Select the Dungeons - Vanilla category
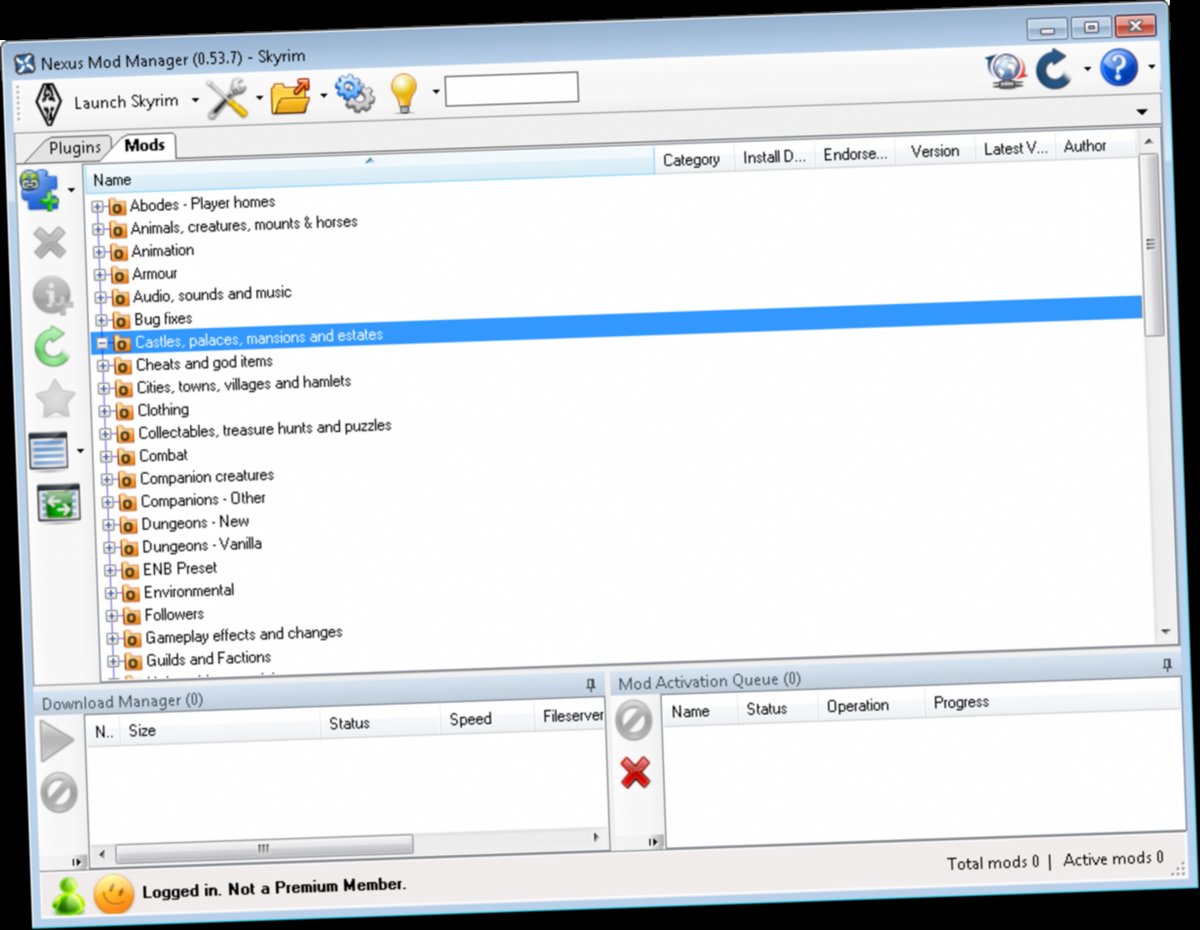 tap(202, 545)
